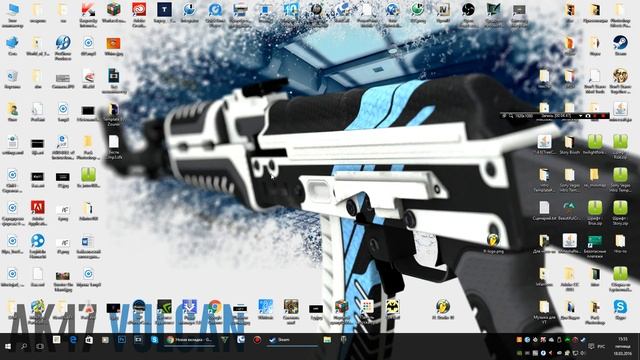Open the red Adobe Application icon
This screenshot has height=360, width=640.
38,207
